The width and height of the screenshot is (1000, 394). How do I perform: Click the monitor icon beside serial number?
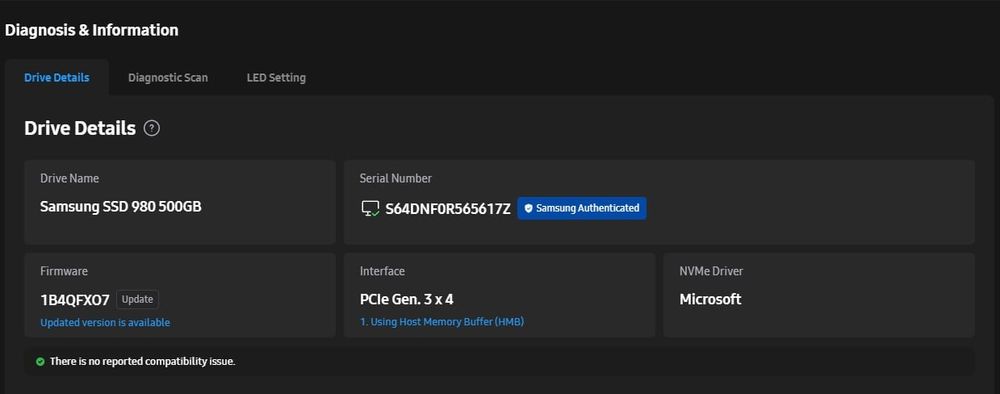click(371, 208)
